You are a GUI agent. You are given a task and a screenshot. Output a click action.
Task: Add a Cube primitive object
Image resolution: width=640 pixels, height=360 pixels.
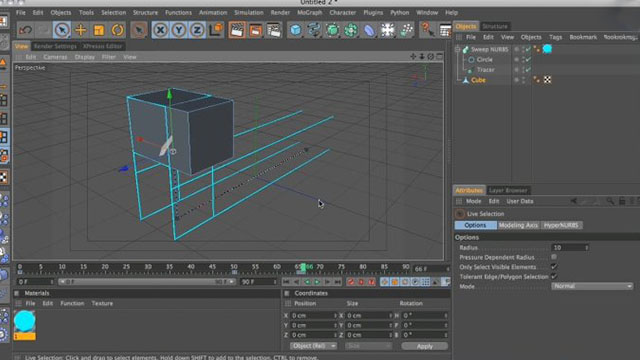(295, 30)
